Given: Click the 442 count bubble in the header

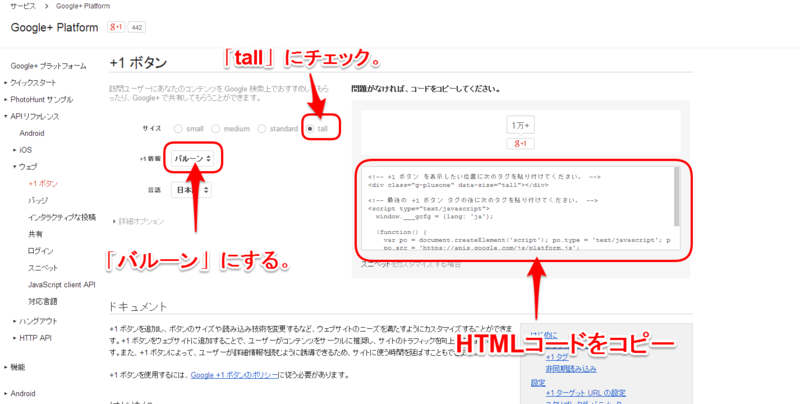Looking at the screenshot, I should tap(136, 28).
